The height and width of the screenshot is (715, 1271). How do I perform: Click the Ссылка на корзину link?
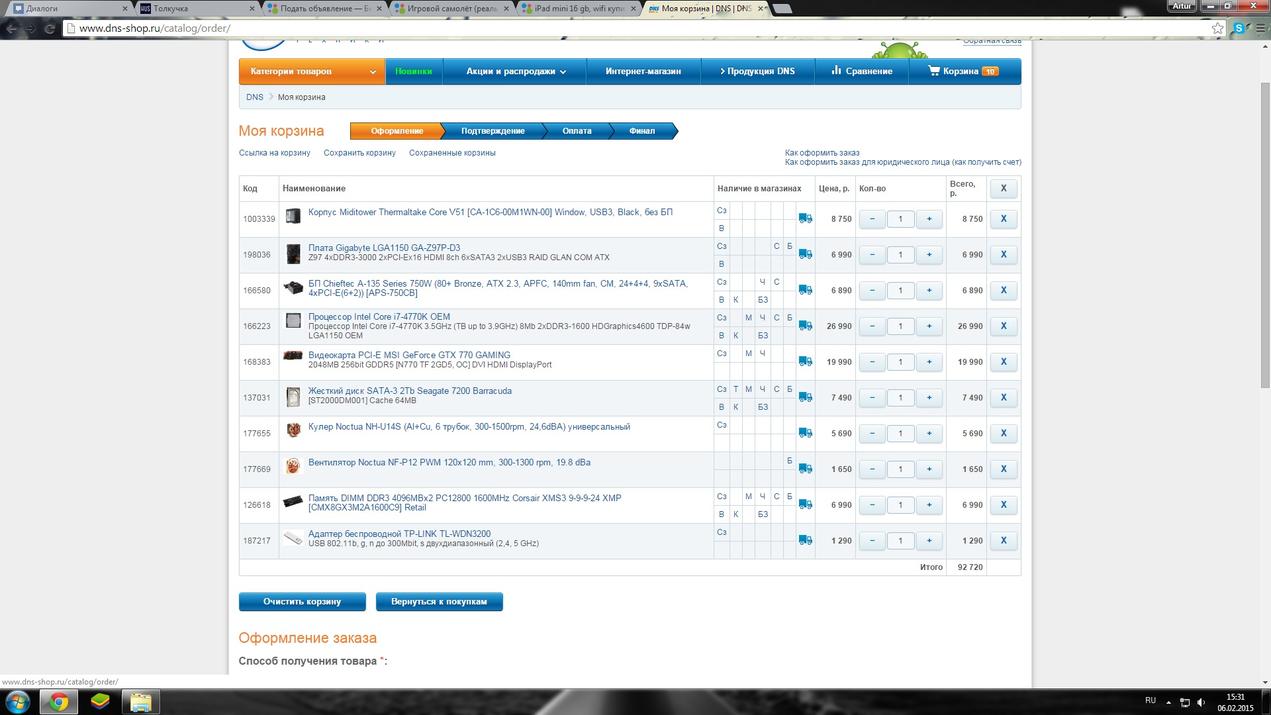275,153
